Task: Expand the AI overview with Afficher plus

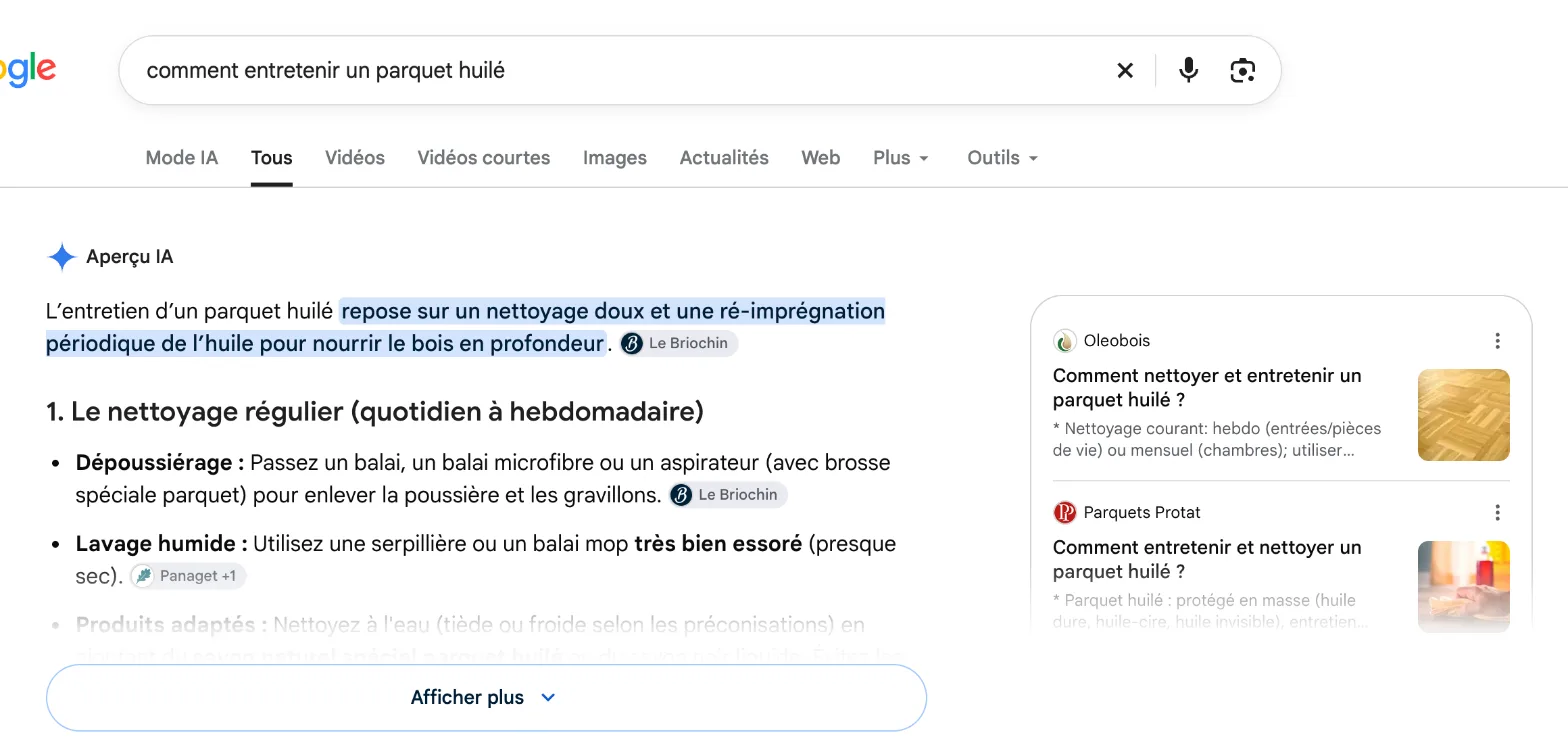Action: point(486,698)
